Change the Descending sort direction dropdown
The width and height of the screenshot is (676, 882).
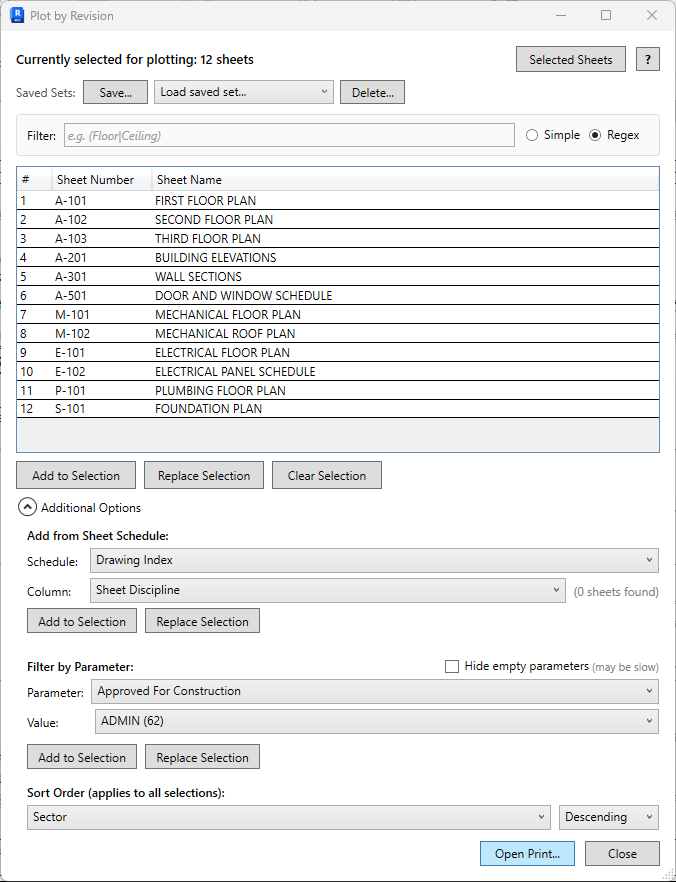click(x=608, y=817)
